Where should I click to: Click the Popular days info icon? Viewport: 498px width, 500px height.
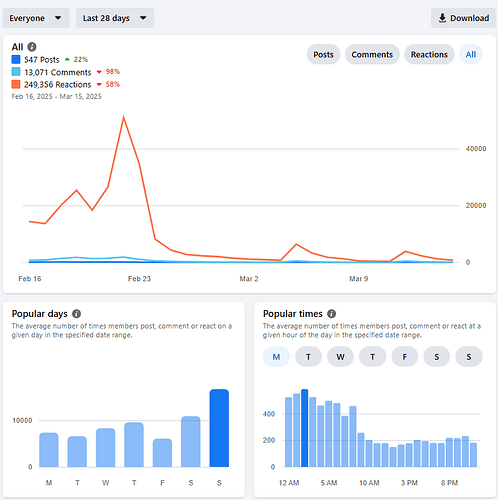click(77, 314)
